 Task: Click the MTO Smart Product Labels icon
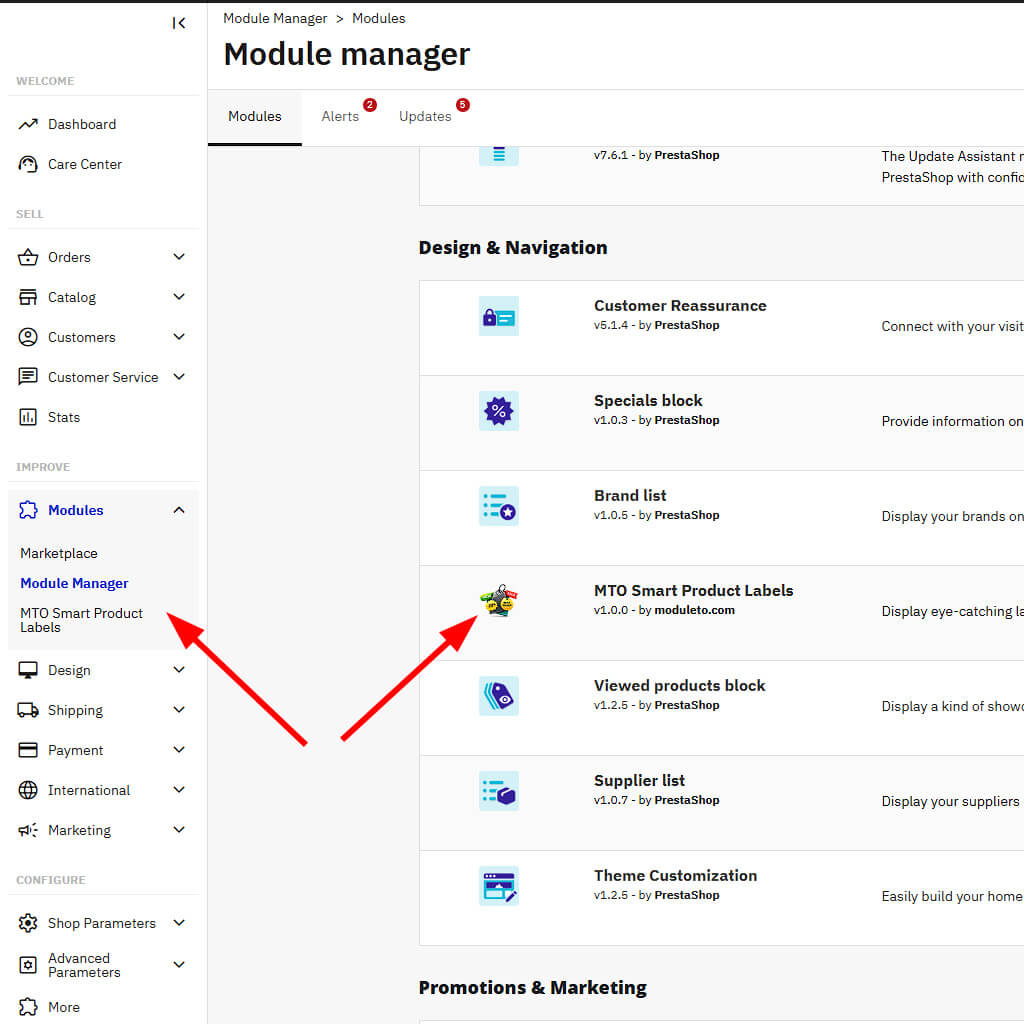pos(498,601)
